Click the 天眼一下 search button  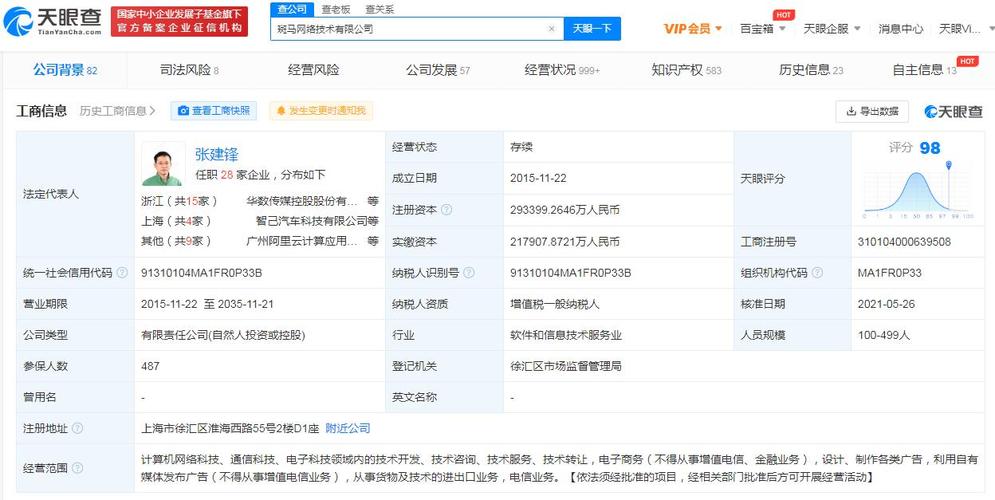(x=592, y=29)
